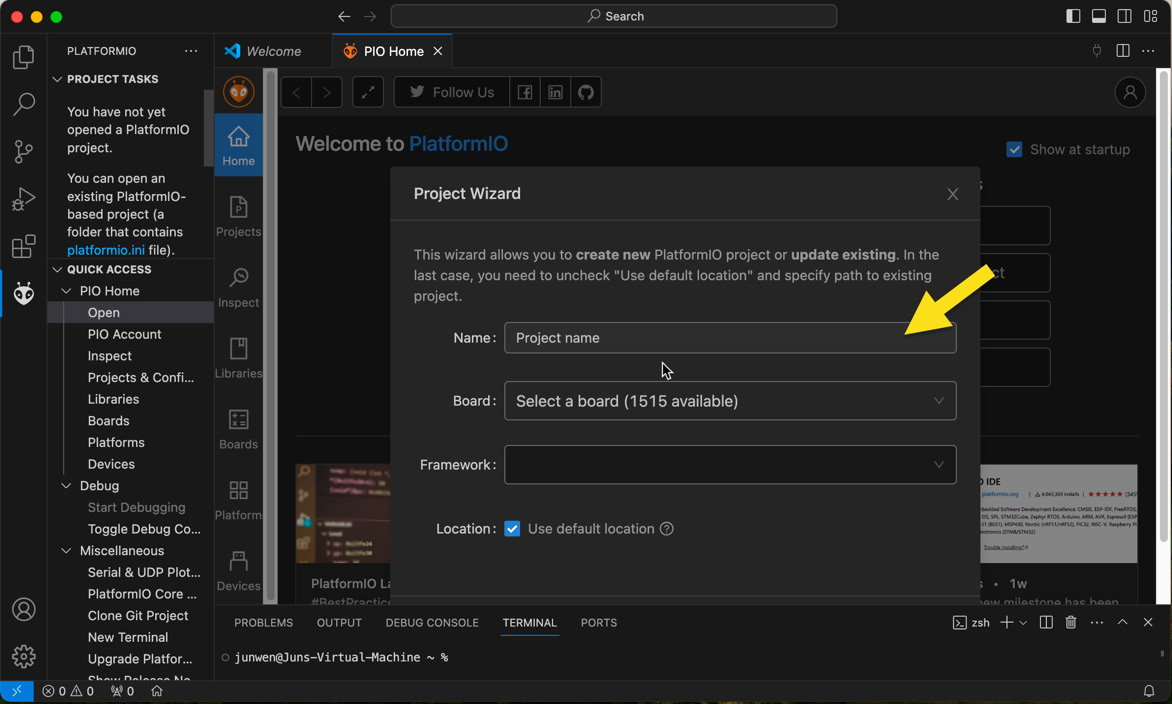This screenshot has height=704, width=1172.
Task: Collapse the PIO Home tree node
Action: (67, 291)
